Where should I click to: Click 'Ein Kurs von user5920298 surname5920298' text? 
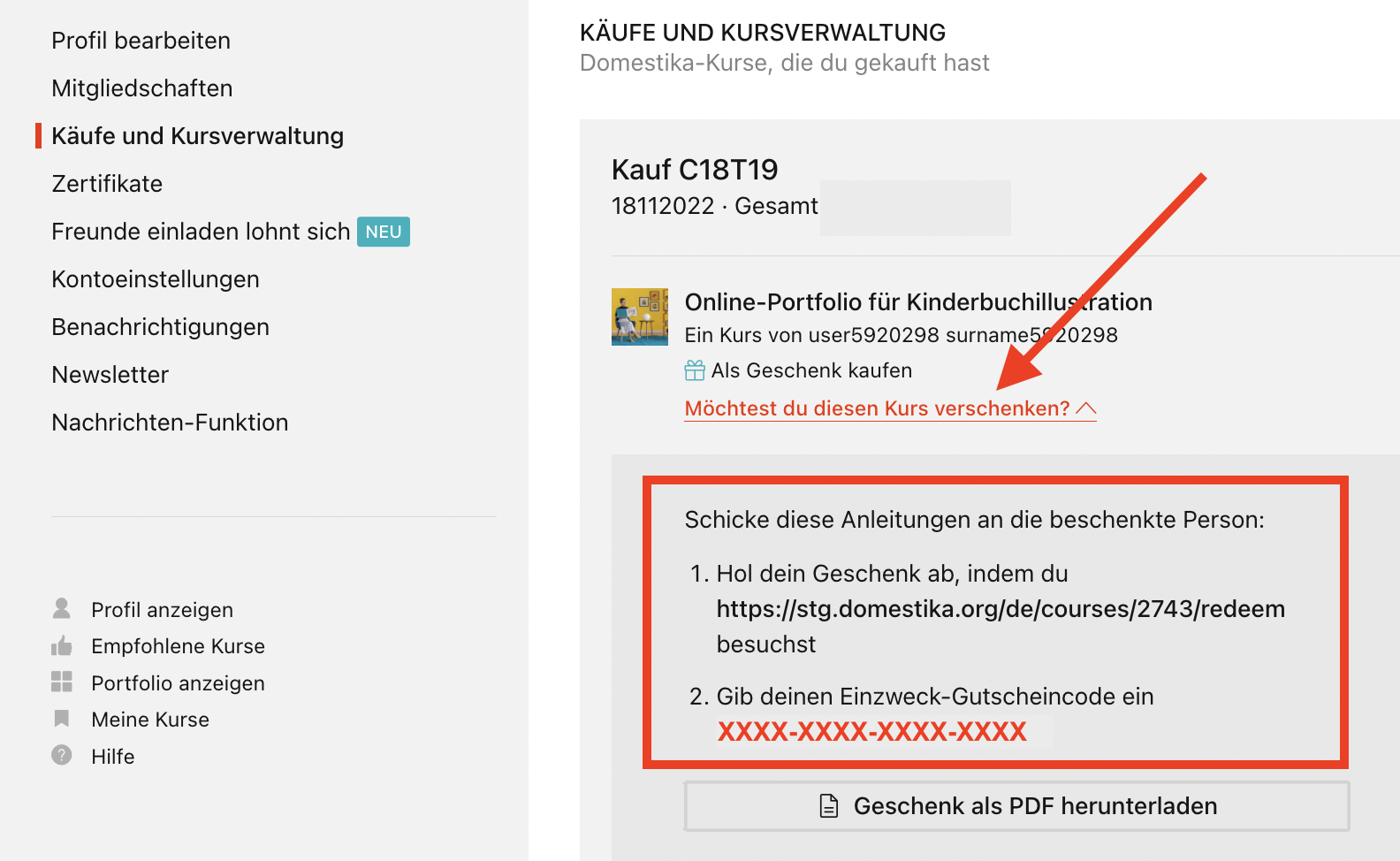click(902, 335)
